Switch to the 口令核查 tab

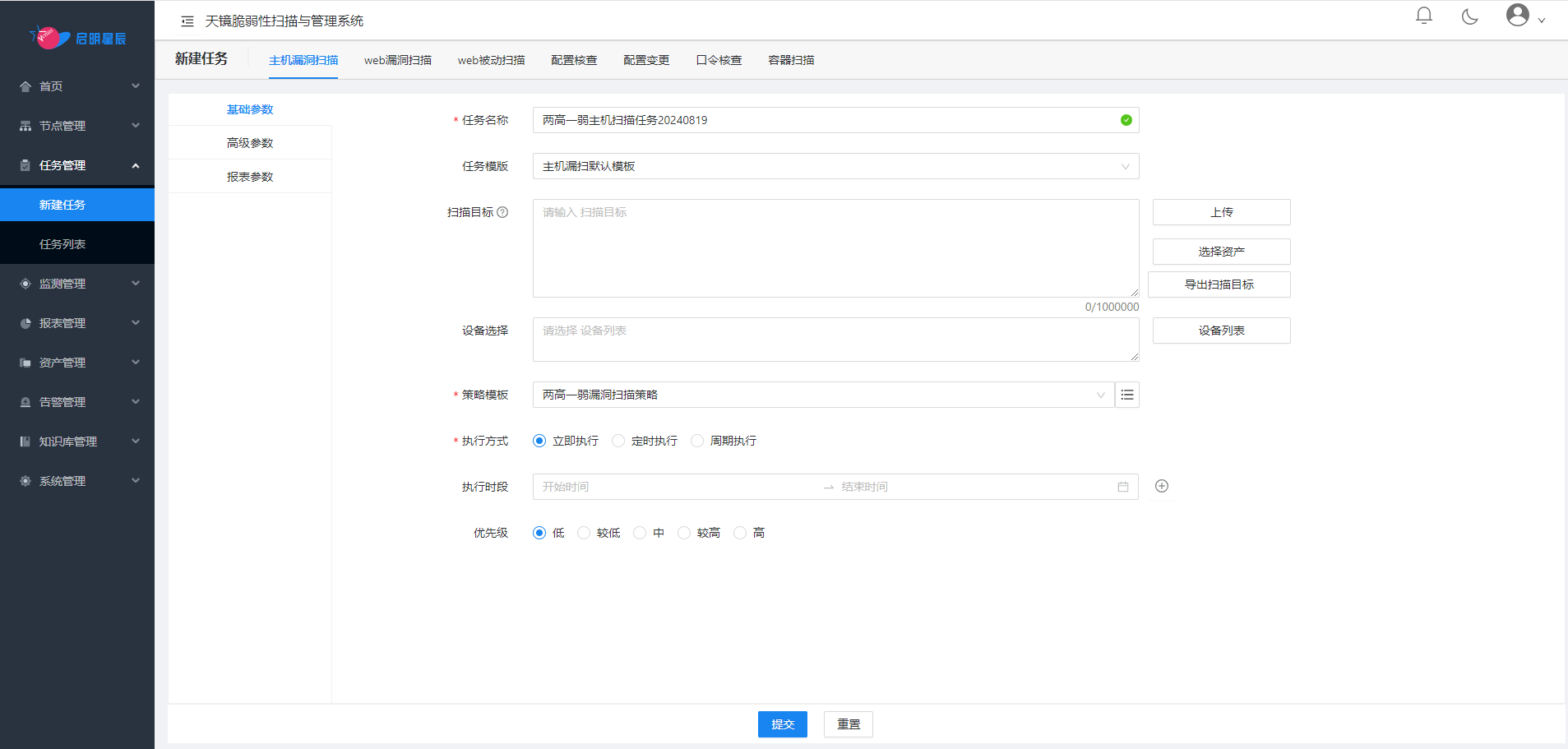pyautogui.click(x=718, y=59)
